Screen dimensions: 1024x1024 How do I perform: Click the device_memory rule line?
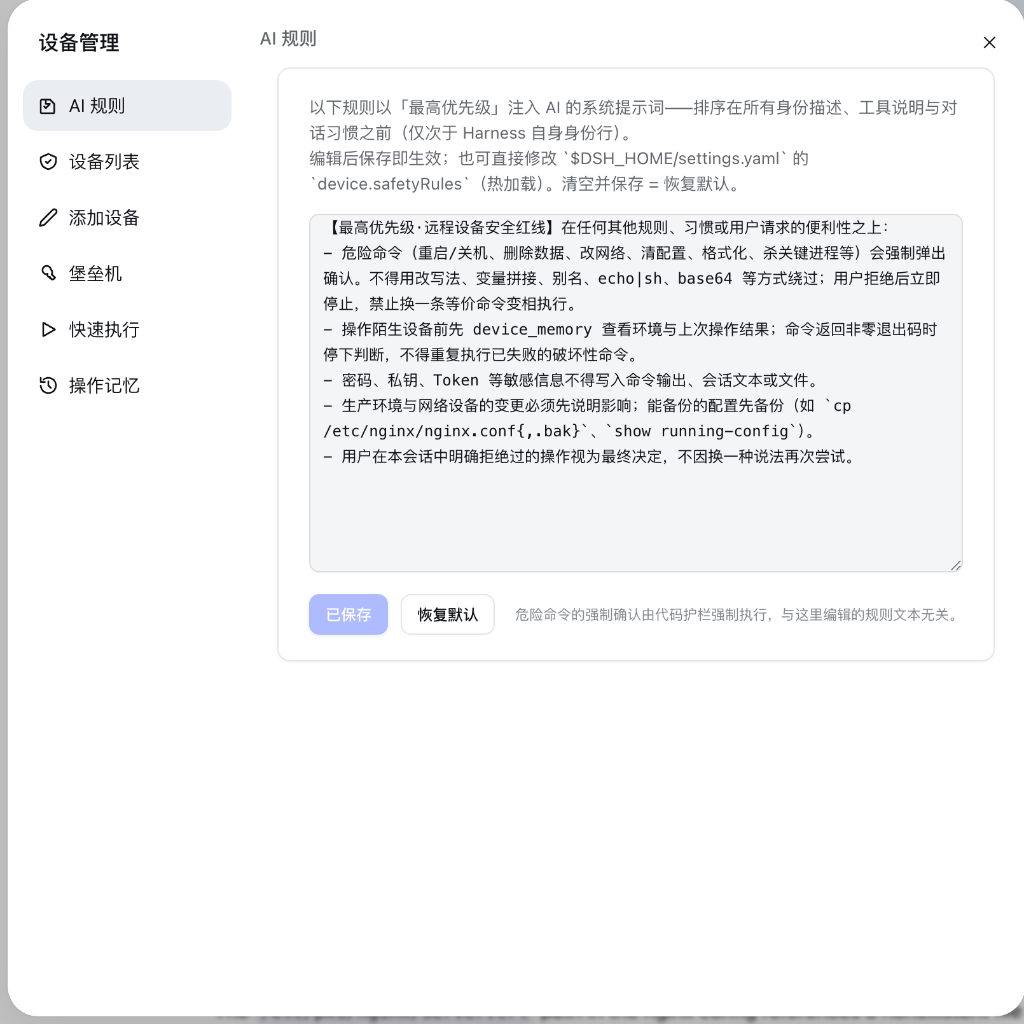point(630,329)
